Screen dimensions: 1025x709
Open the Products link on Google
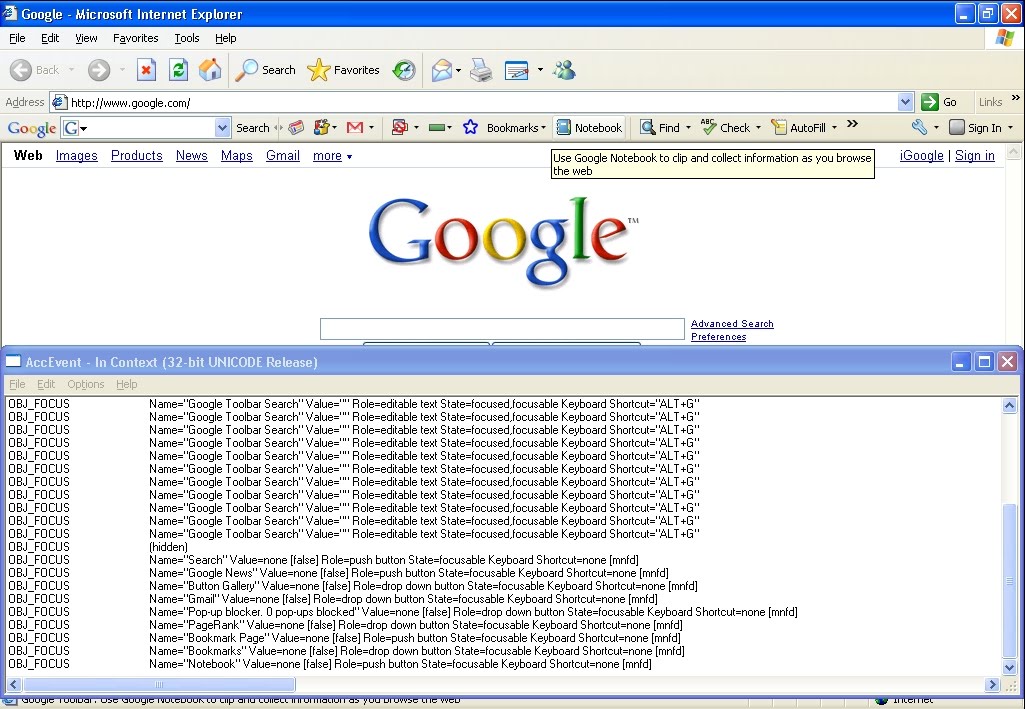pyautogui.click(x=137, y=156)
